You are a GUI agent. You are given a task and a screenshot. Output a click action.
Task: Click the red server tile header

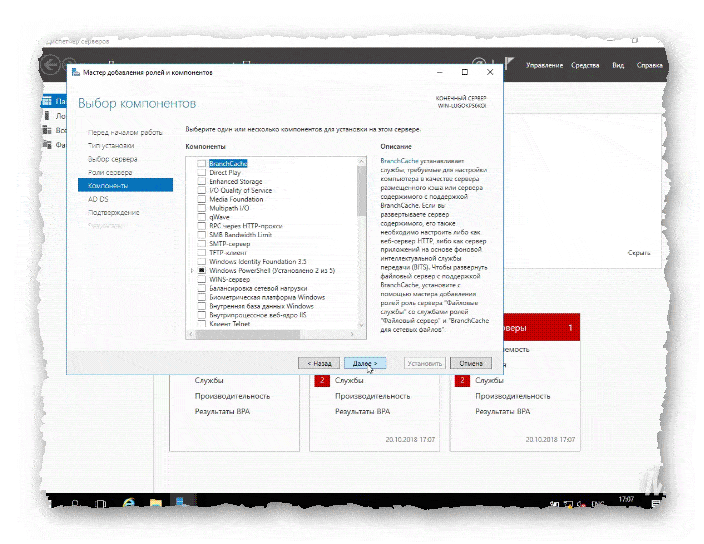541,327
